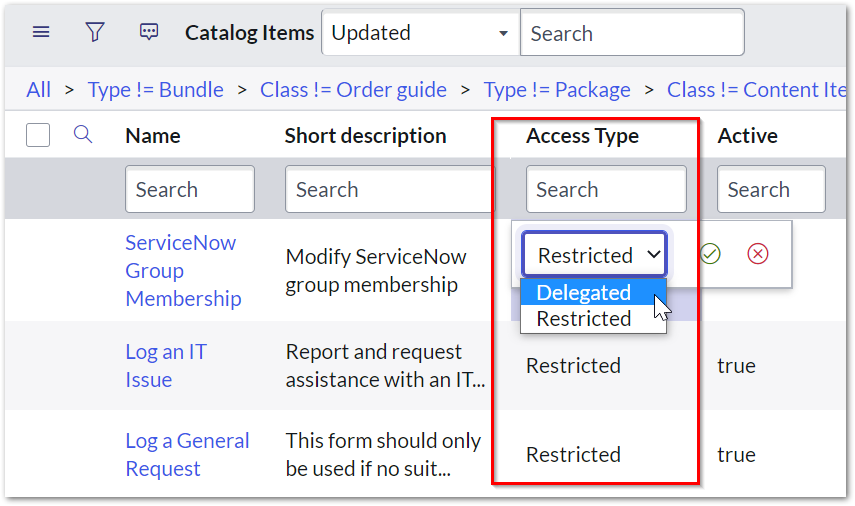Choose Restricted option in the dropdown list

[584, 319]
